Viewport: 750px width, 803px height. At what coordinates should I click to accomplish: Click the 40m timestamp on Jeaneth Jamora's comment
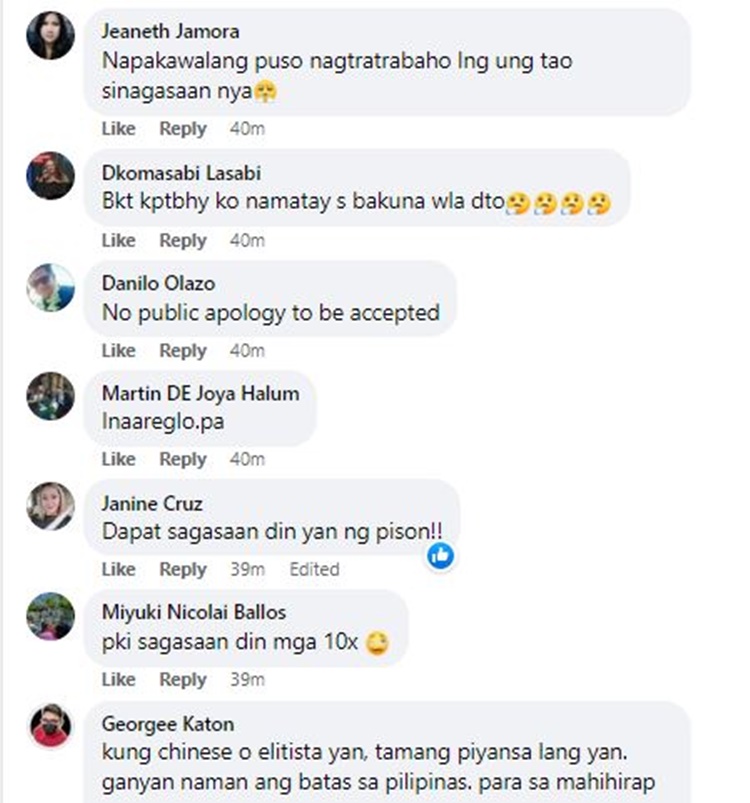point(247,129)
